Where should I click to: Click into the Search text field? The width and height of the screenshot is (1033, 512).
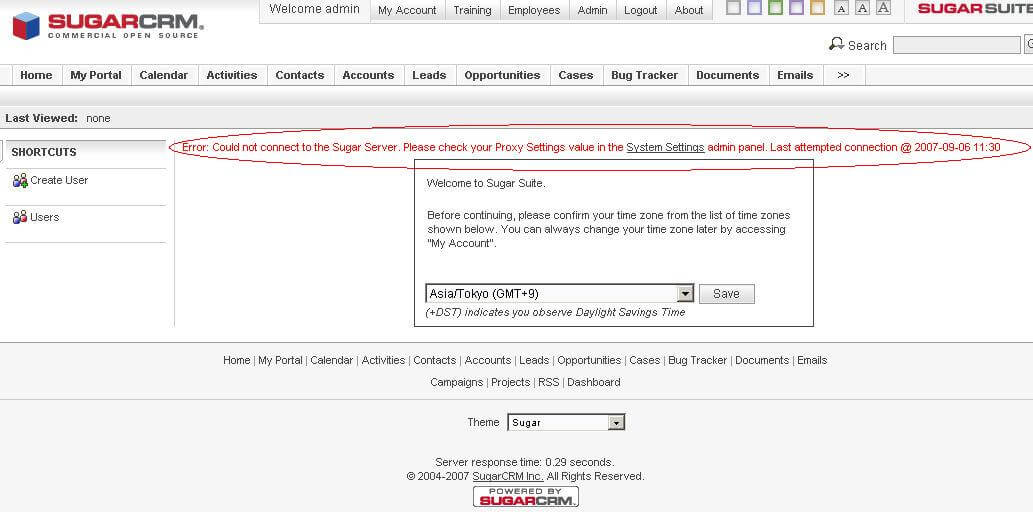tap(956, 45)
